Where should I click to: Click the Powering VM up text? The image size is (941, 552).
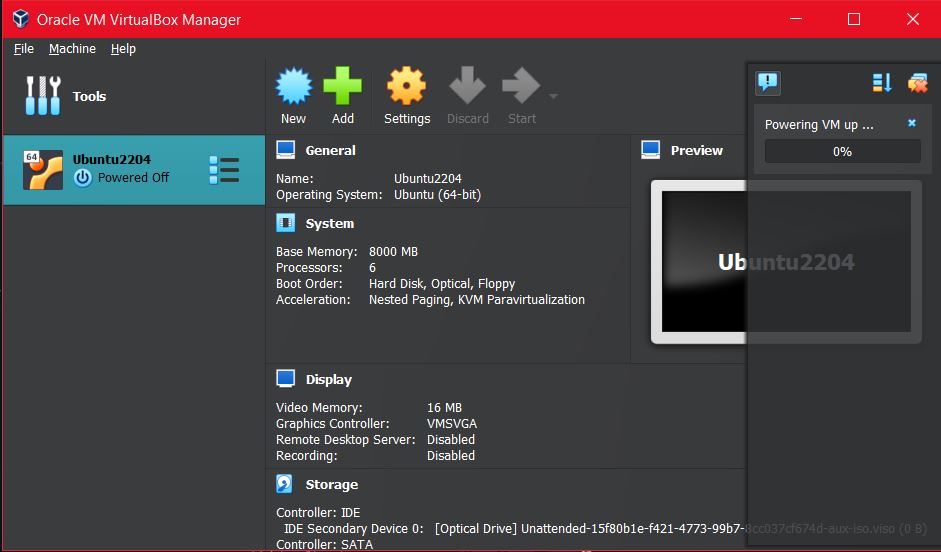coord(819,125)
